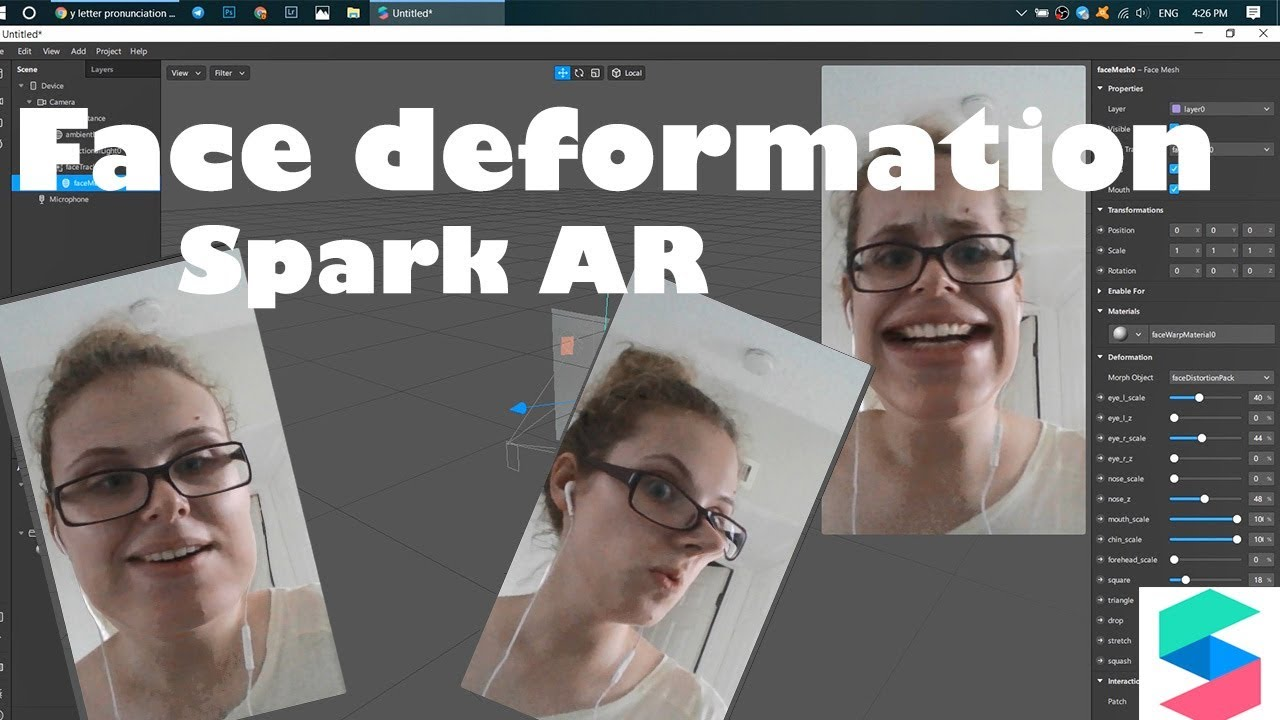Image resolution: width=1280 pixels, height=720 pixels.
Task: Click the arrow icon beside eye_l_scale
Action: point(1101,398)
